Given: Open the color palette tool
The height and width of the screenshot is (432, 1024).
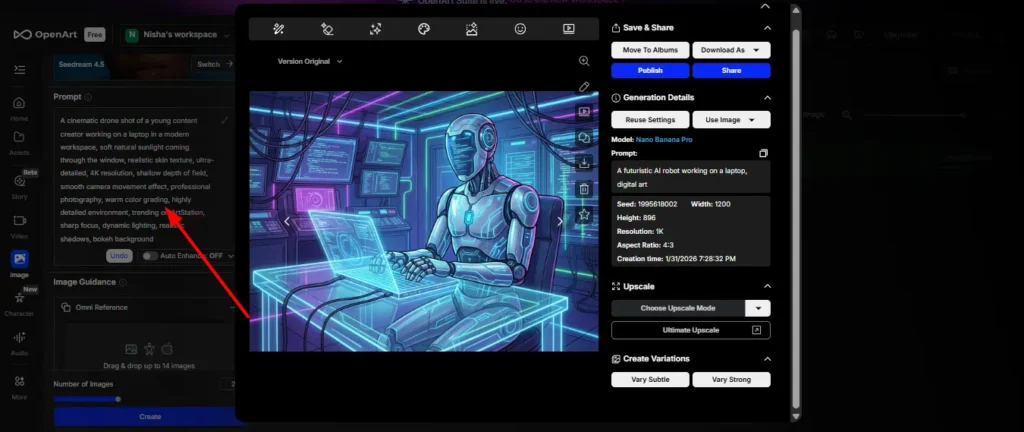Looking at the screenshot, I should (x=423, y=29).
